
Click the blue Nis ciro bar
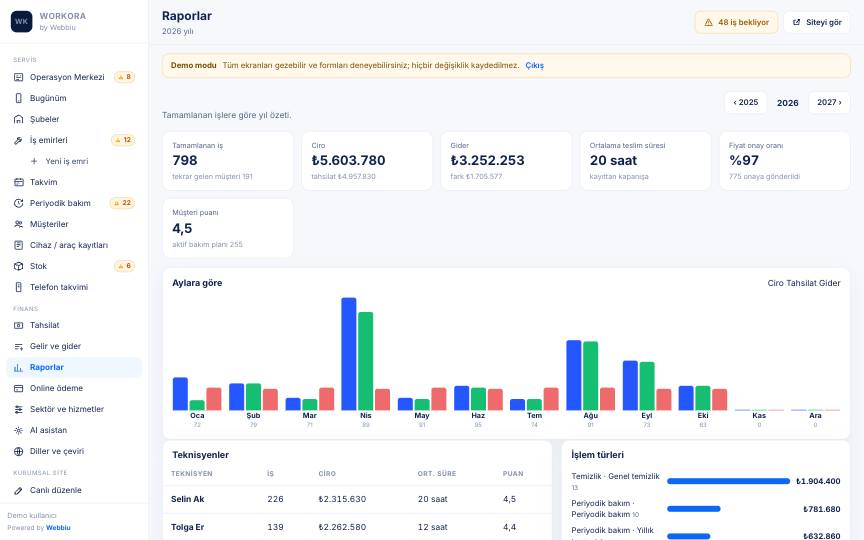[x=349, y=354]
